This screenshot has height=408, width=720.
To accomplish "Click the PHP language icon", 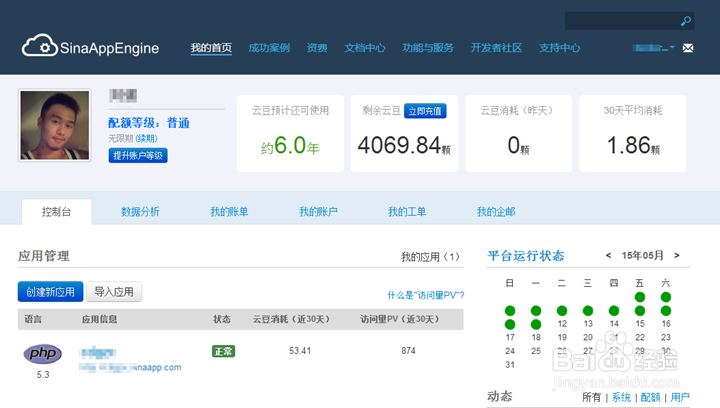I will (x=43, y=353).
